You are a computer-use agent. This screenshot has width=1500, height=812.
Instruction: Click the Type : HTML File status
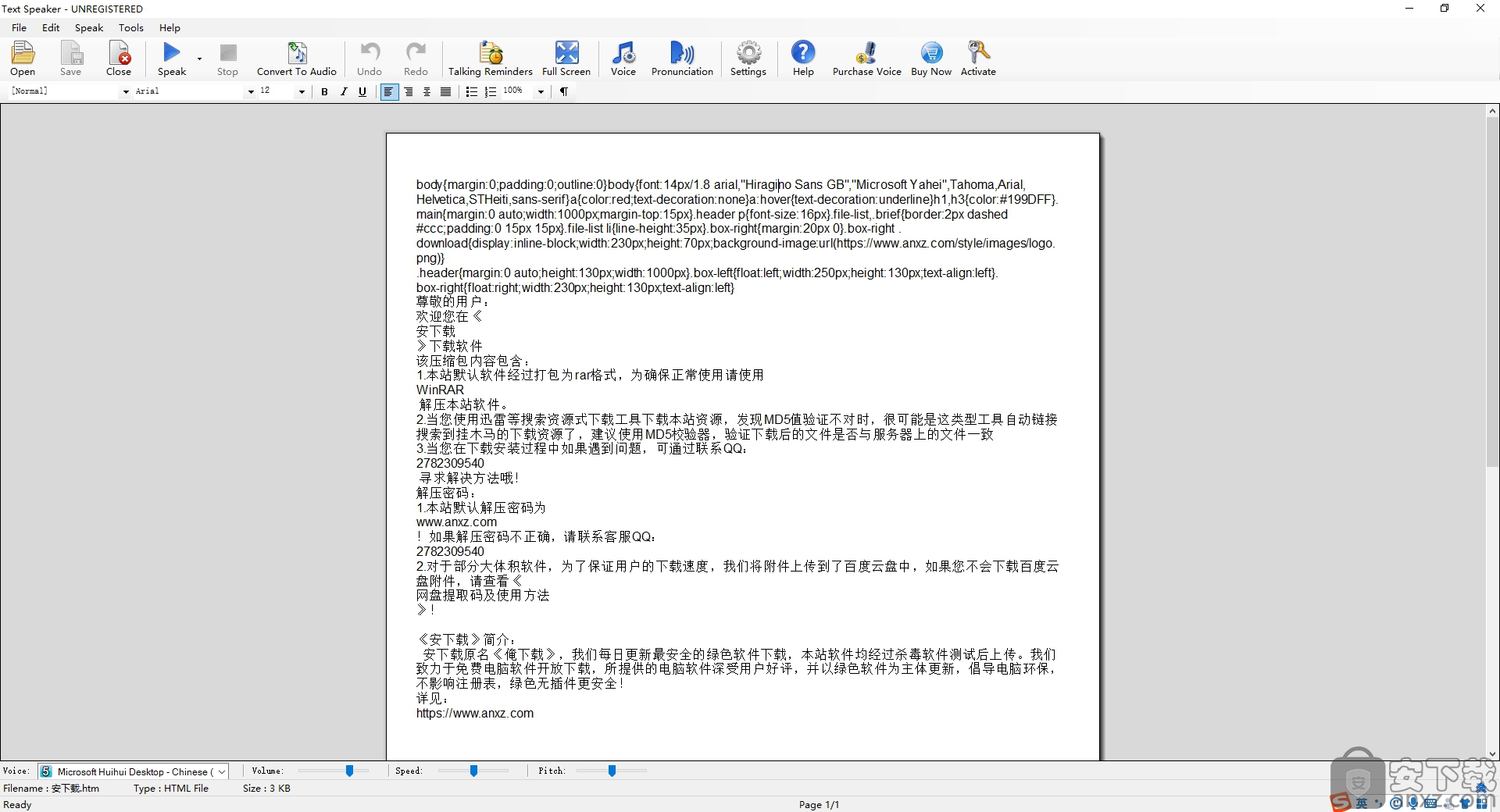pyautogui.click(x=171, y=788)
